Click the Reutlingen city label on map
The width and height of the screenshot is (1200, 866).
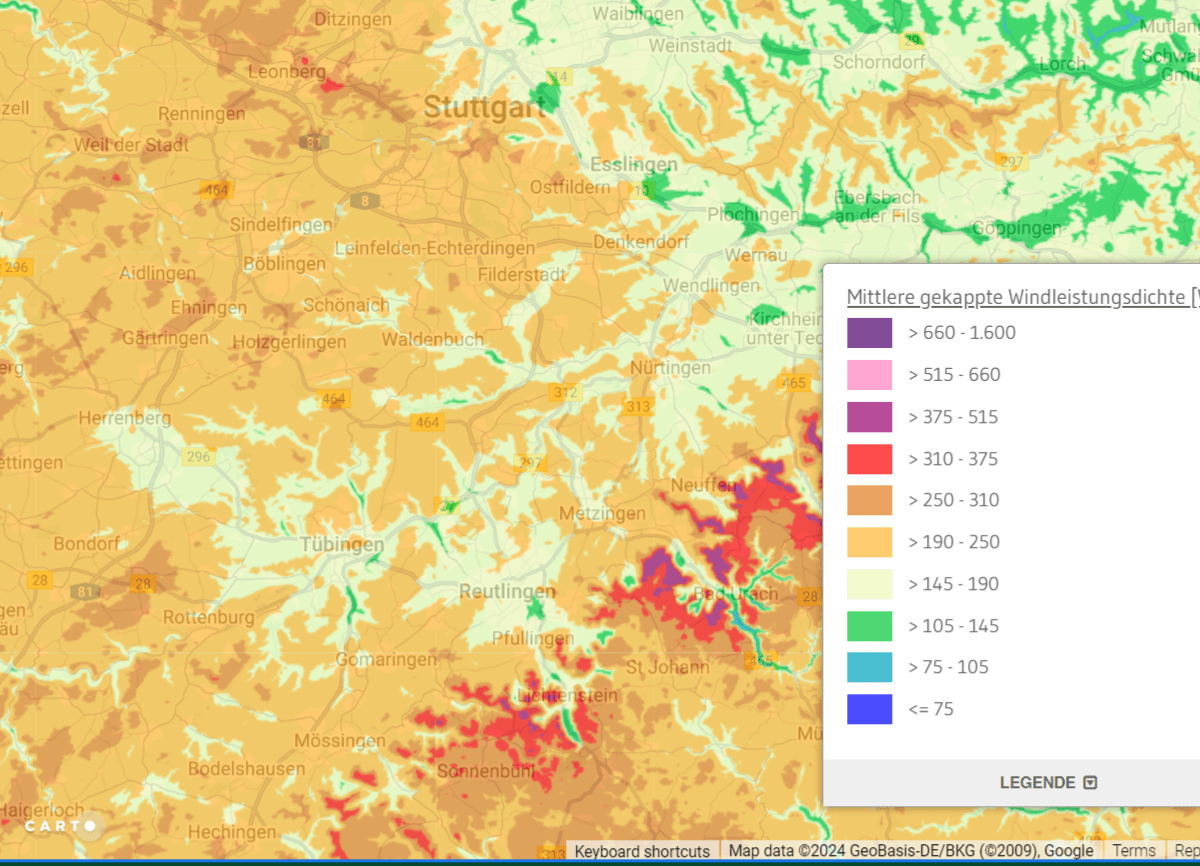click(506, 592)
